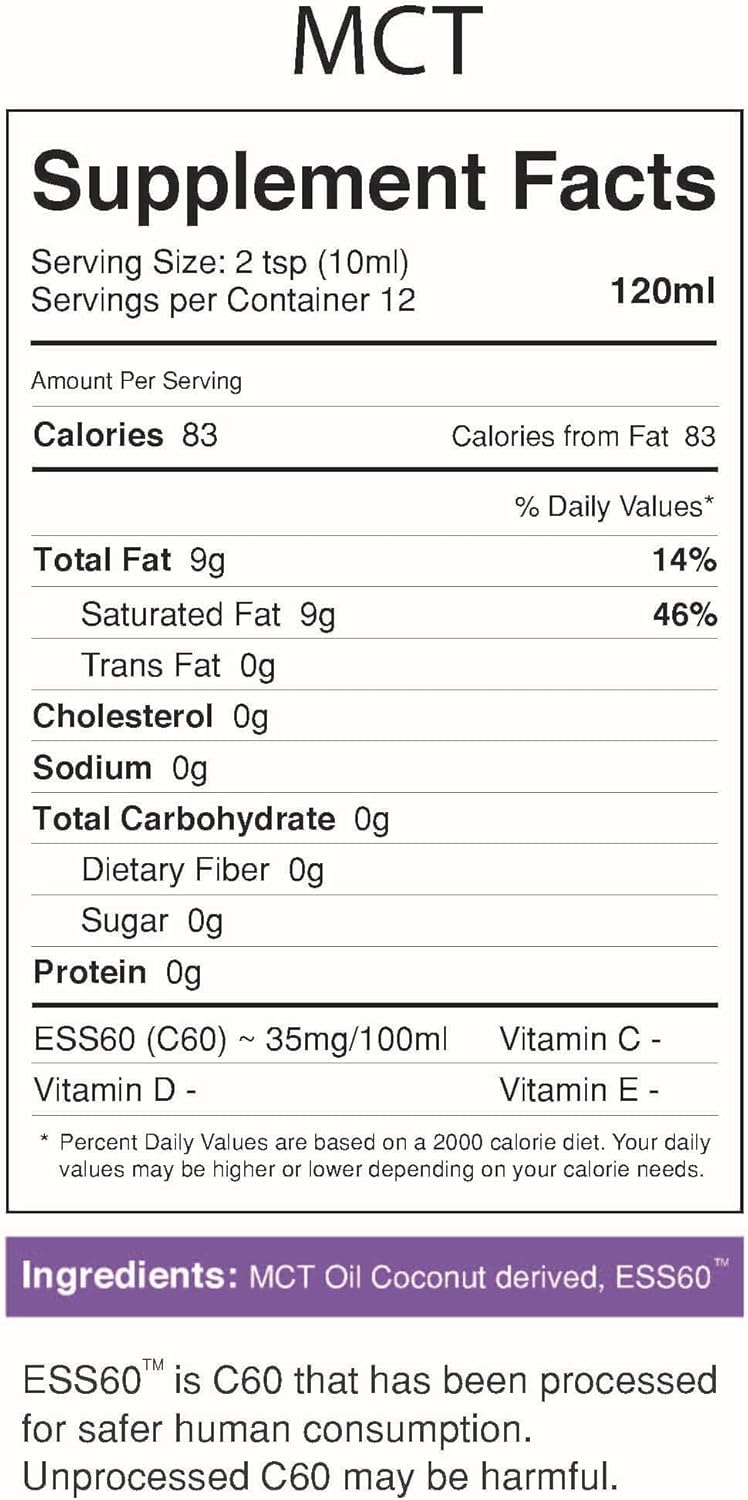Click the 46% daily value figure
This screenshot has height=1500, width=748.
684,614
